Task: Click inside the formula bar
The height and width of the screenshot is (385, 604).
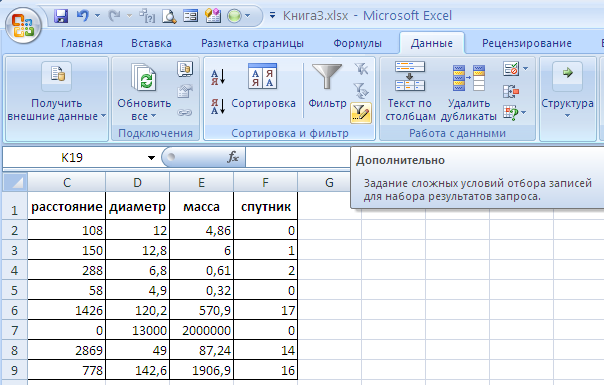Action: coord(297,158)
